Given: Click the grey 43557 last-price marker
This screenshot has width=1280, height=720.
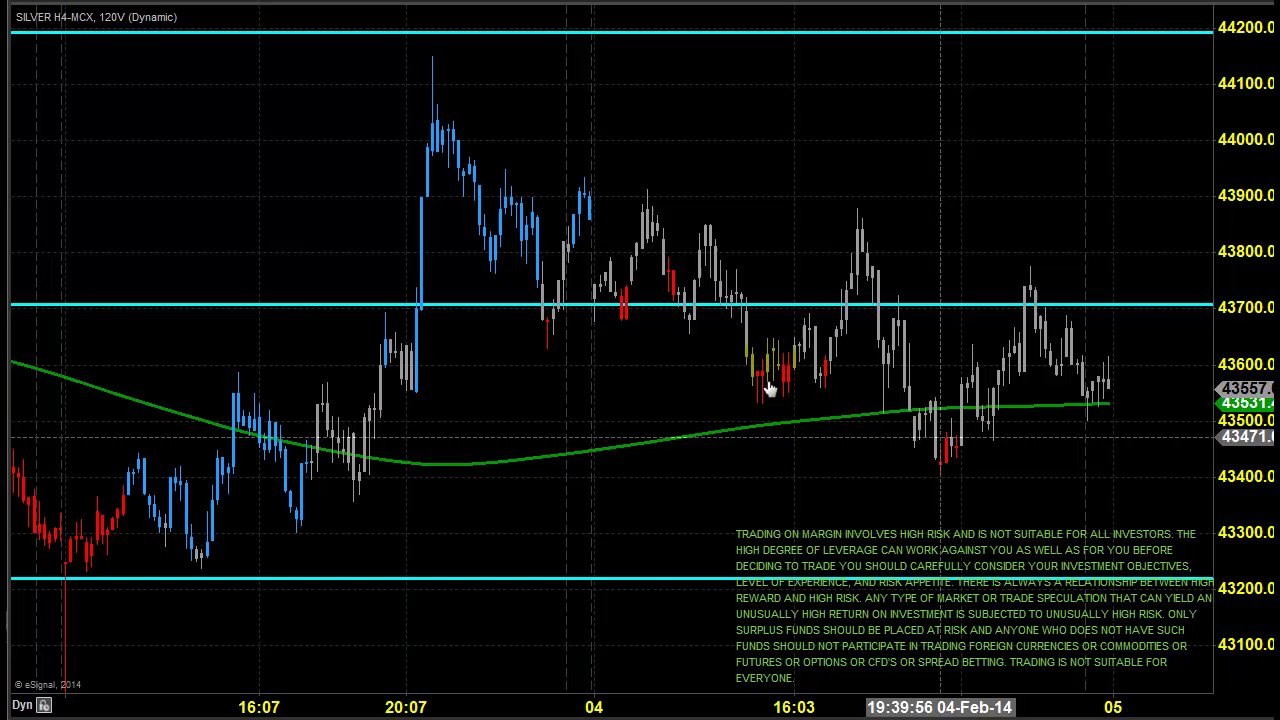Looking at the screenshot, I should [x=1245, y=388].
